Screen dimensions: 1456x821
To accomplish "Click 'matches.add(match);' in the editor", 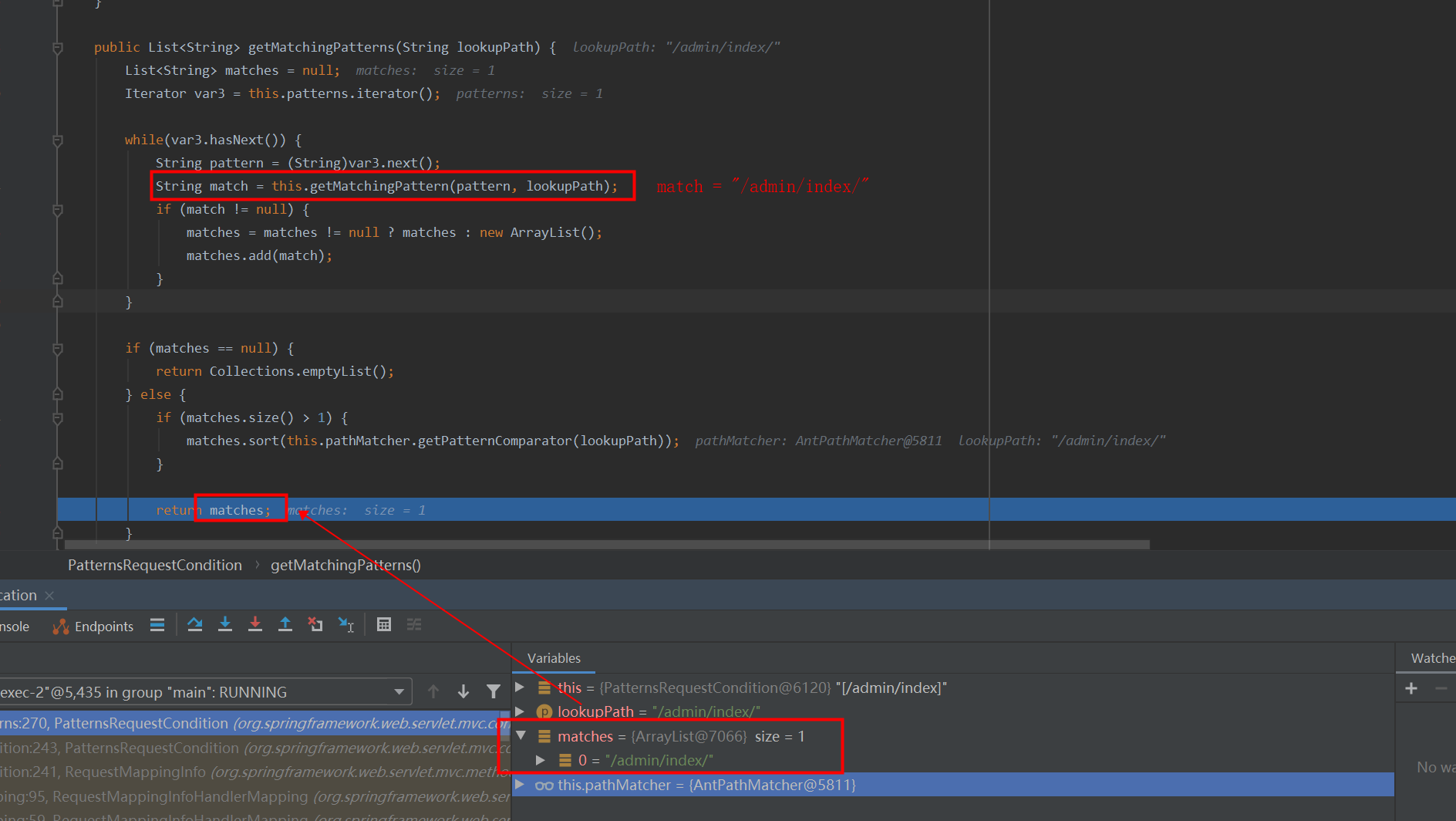I will point(259,255).
